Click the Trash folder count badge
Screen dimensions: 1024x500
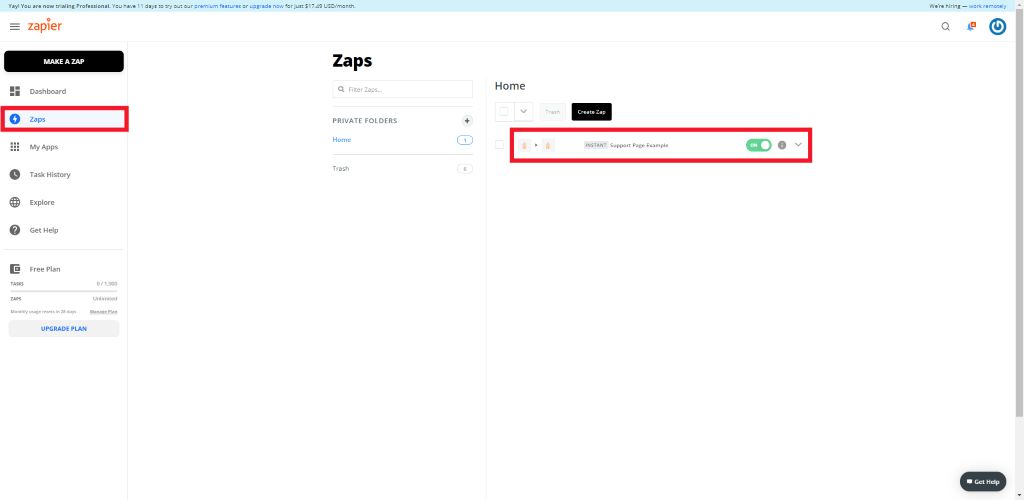tap(465, 168)
